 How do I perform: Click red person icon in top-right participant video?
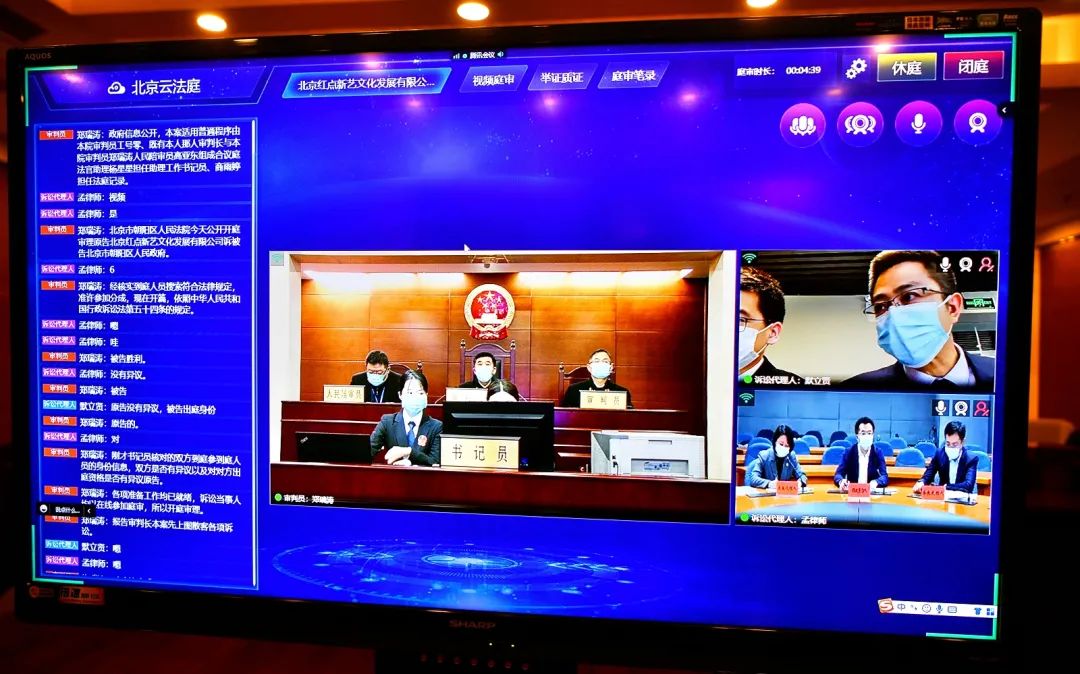coord(986,264)
